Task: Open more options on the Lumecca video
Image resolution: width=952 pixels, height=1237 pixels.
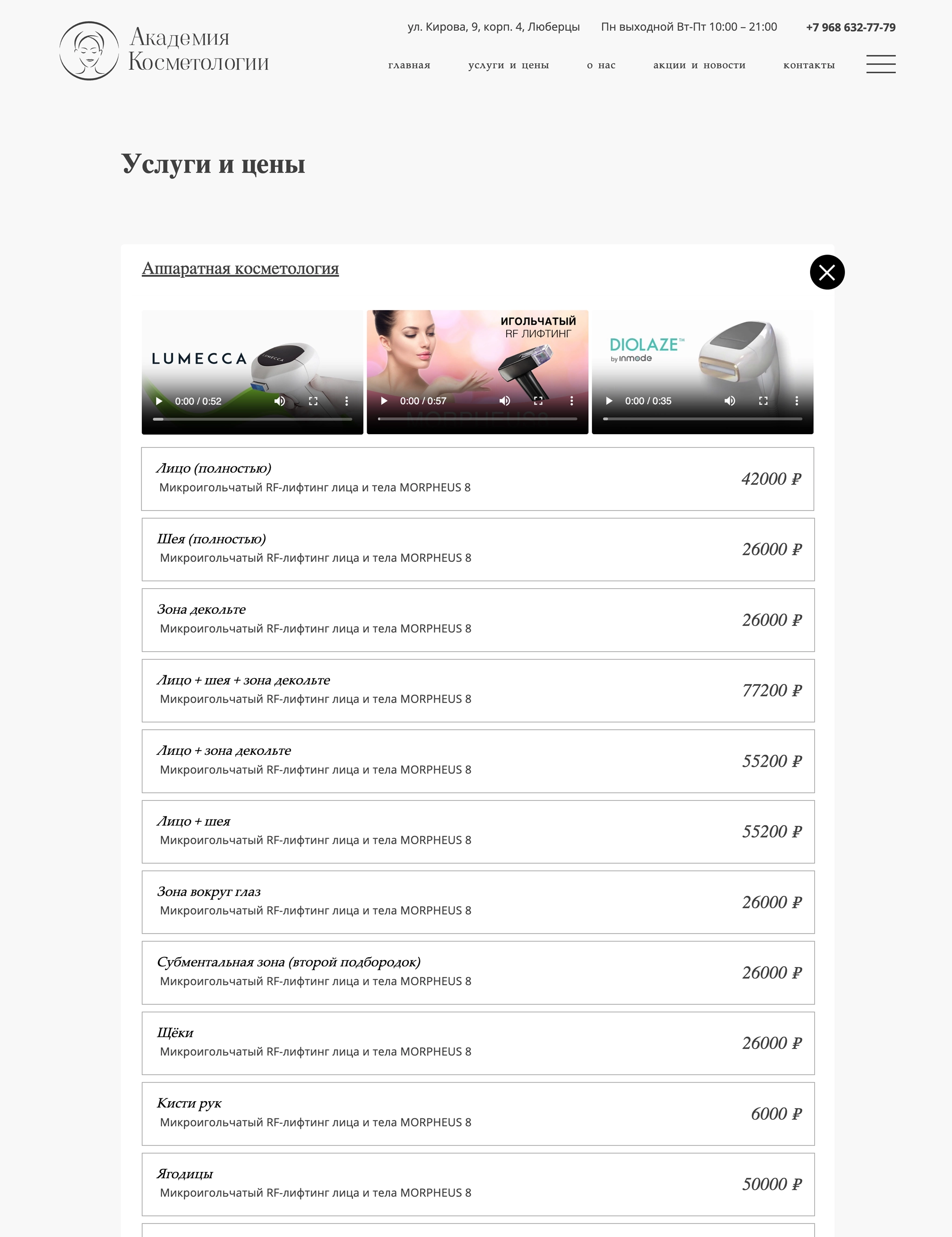Action: click(x=347, y=401)
